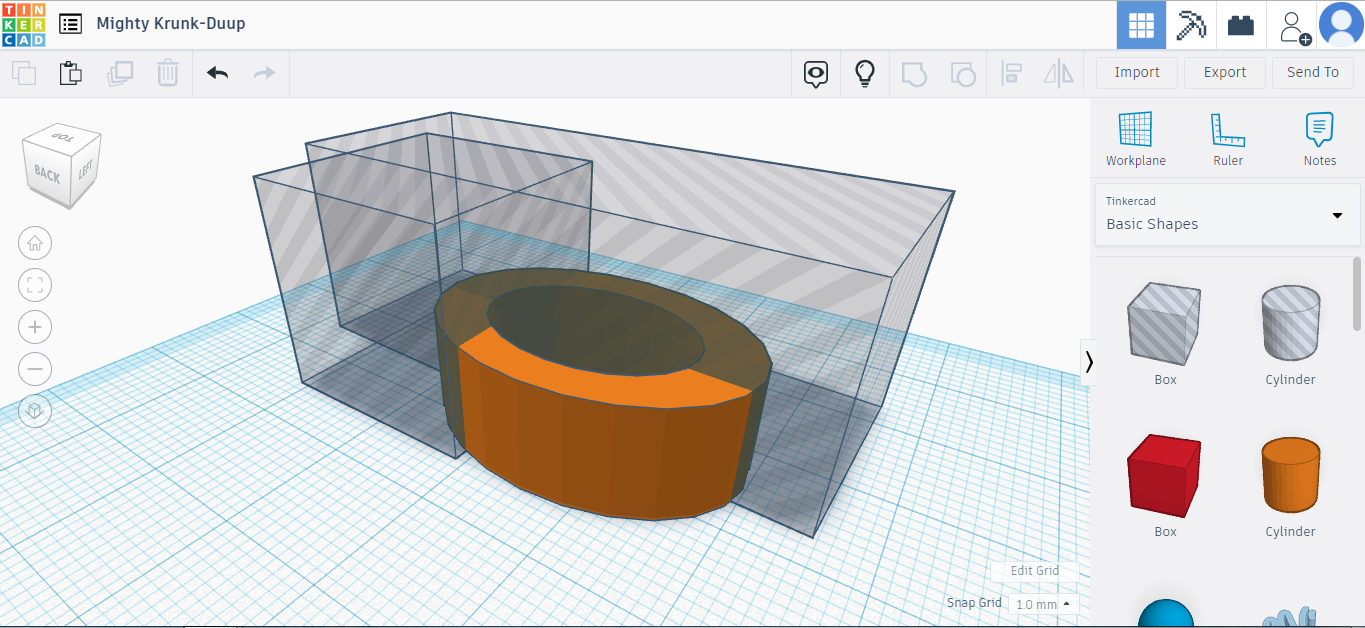Click the Edit Grid button
Image resolution: width=1365 pixels, height=628 pixels.
coord(1034,571)
